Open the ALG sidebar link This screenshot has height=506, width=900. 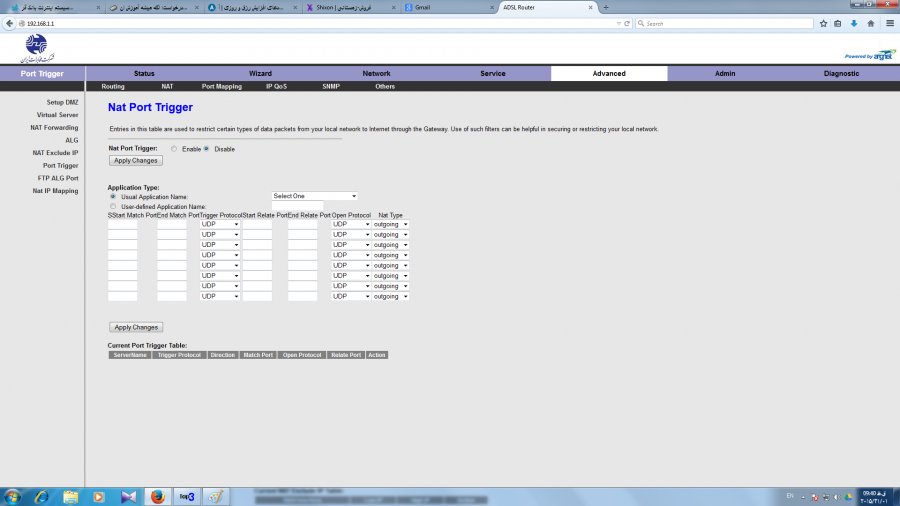(72, 140)
